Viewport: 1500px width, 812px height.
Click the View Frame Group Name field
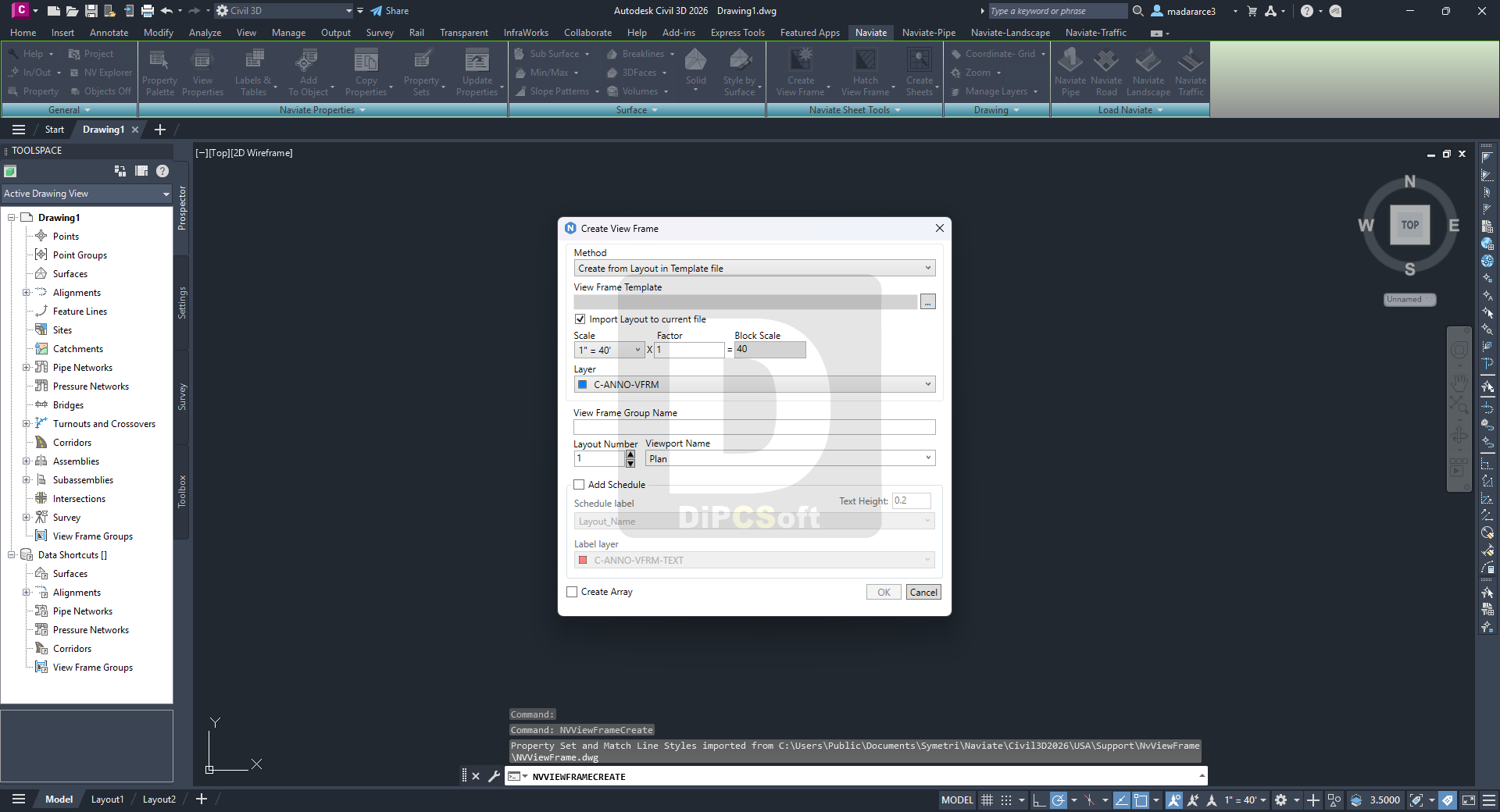pos(755,427)
